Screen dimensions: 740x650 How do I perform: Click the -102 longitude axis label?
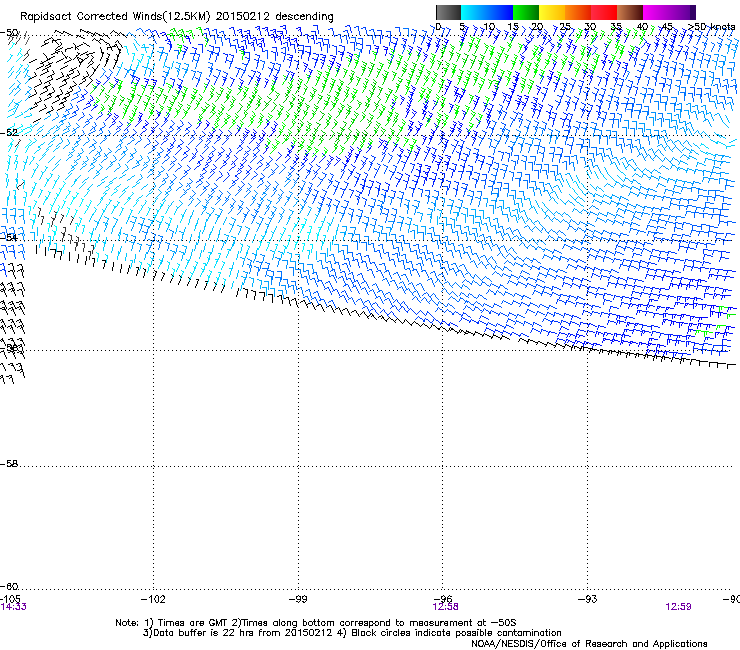click(153, 599)
